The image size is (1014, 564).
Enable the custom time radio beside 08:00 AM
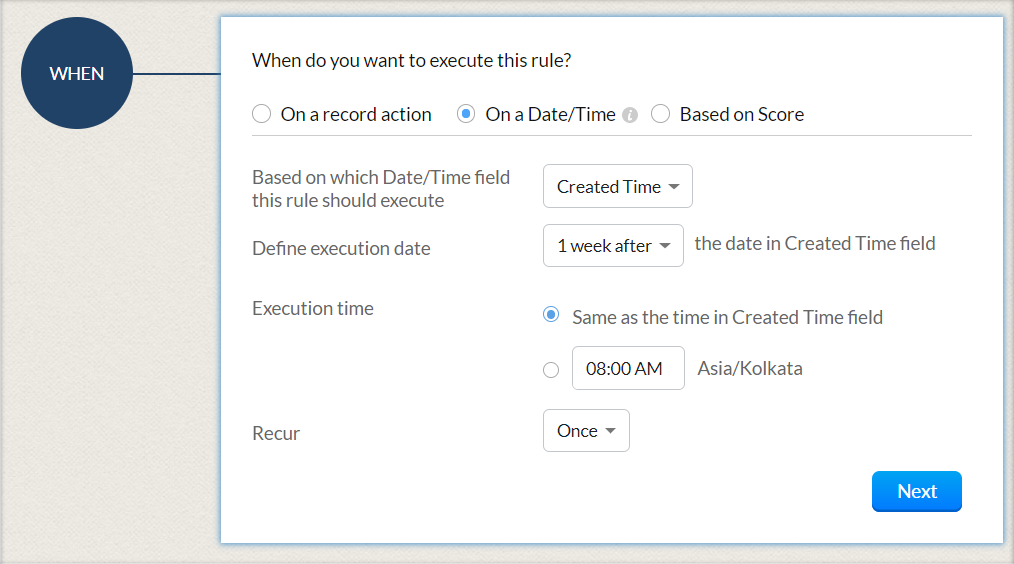pyautogui.click(x=551, y=370)
